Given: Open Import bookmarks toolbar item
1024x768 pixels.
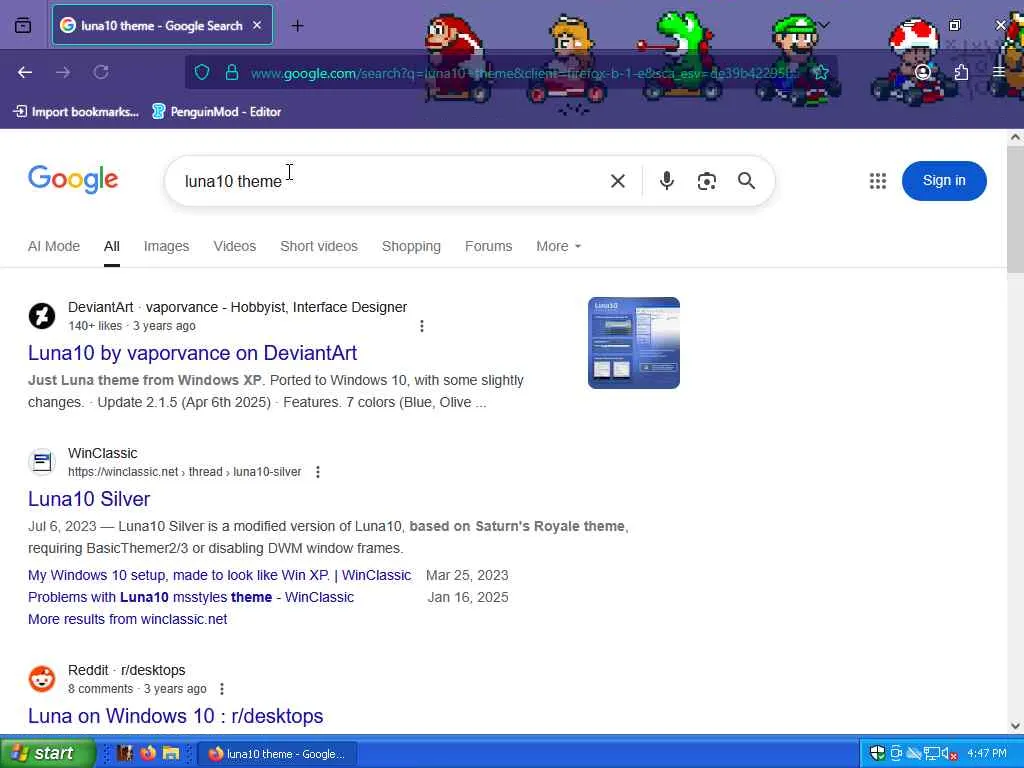Looking at the screenshot, I should [76, 112].
